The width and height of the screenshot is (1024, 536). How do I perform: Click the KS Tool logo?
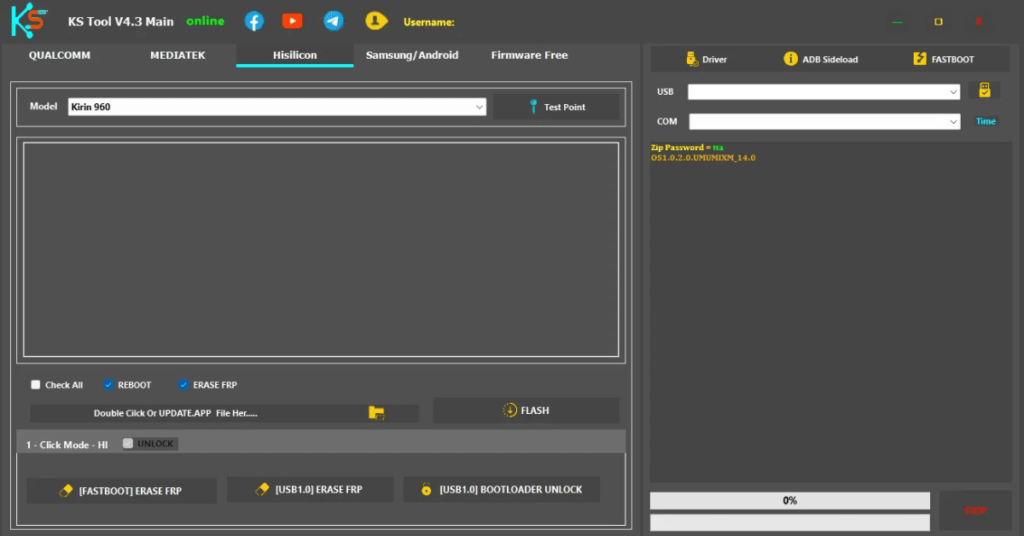click(29, 20)
